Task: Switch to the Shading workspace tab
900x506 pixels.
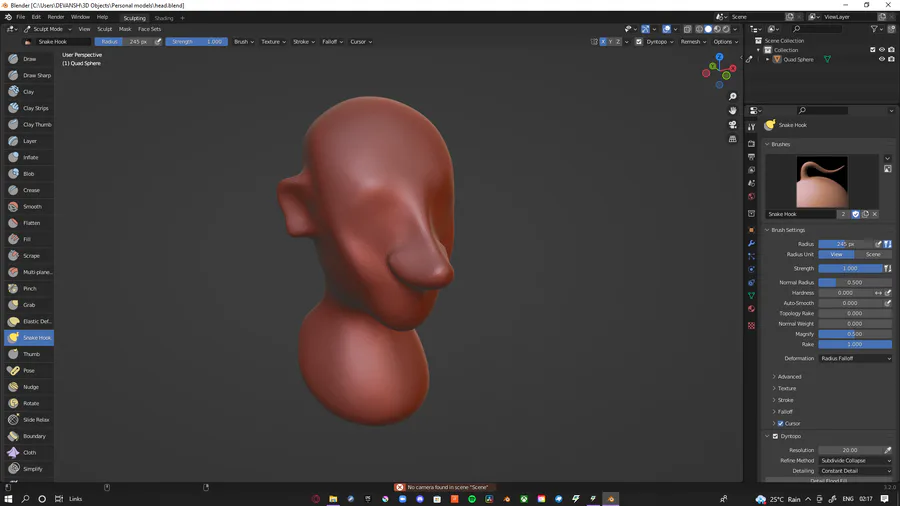Action: pos(164,18)
